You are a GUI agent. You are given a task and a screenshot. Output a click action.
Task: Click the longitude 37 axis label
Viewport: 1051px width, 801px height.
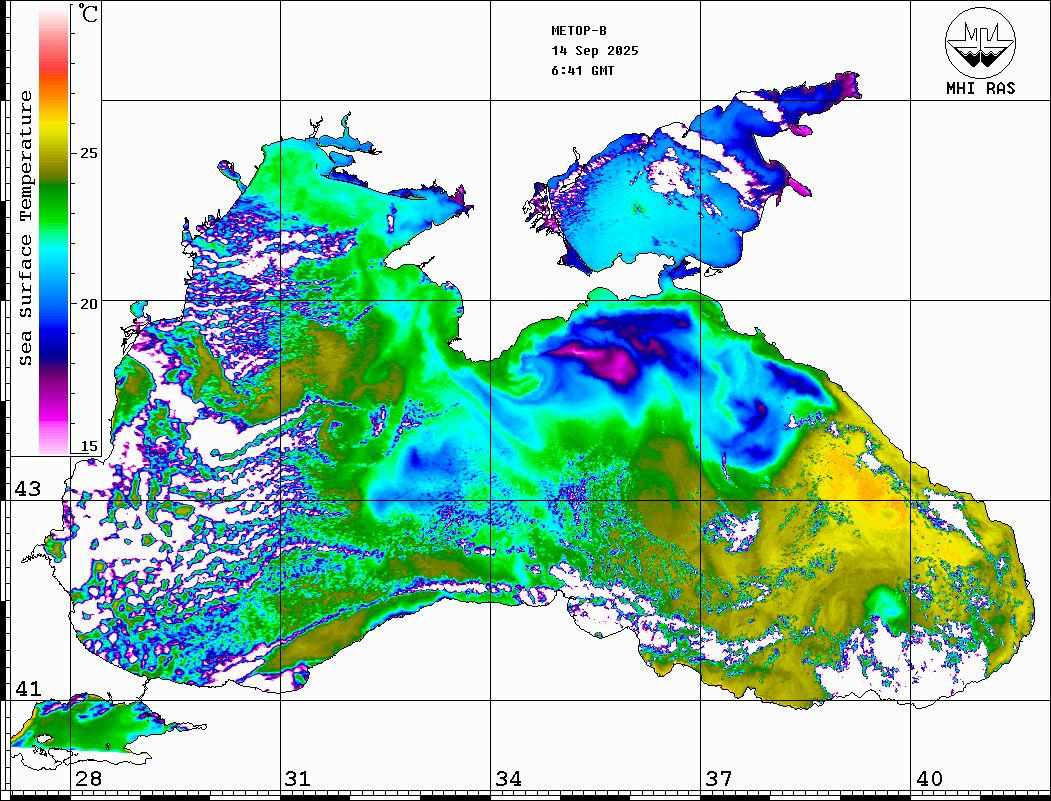718,779
